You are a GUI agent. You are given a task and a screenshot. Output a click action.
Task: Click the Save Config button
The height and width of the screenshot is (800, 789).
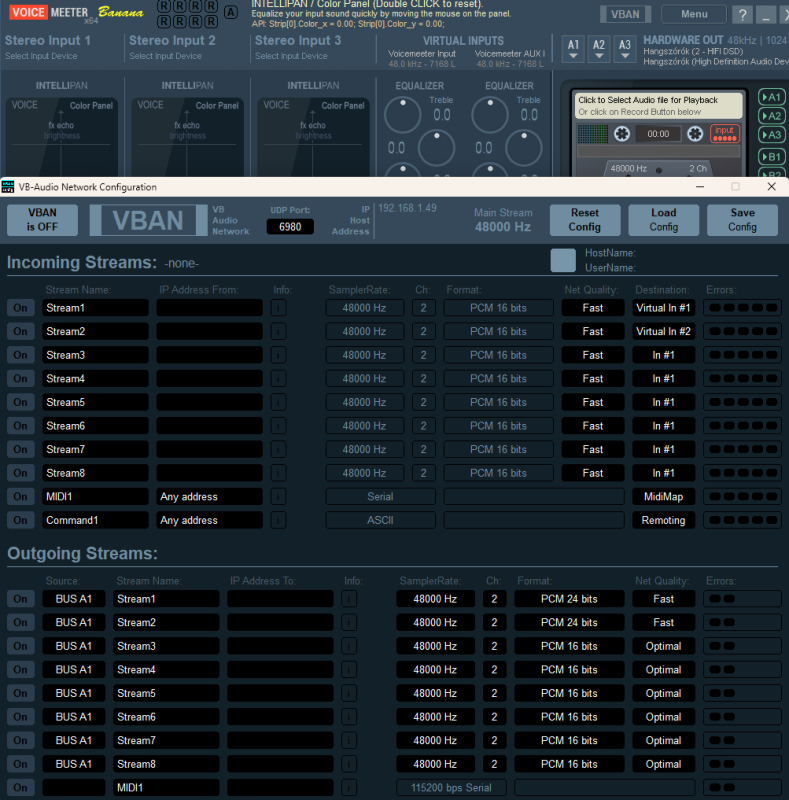click(743, 220)
